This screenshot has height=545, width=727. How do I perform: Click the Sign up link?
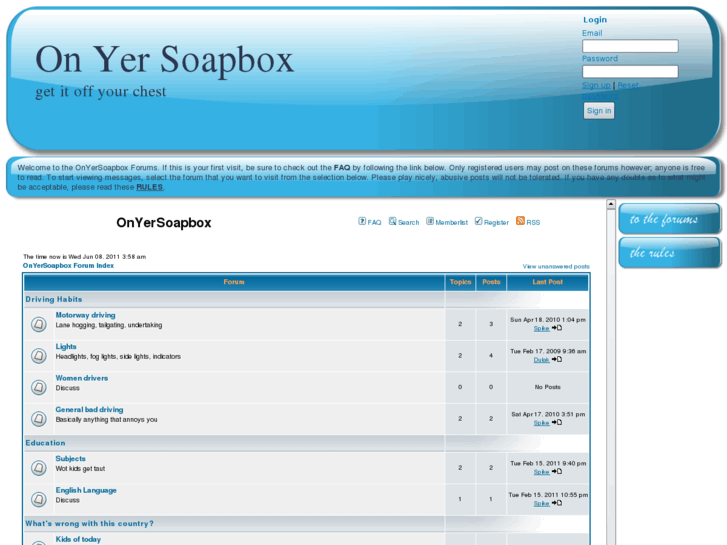pos(596,85)
